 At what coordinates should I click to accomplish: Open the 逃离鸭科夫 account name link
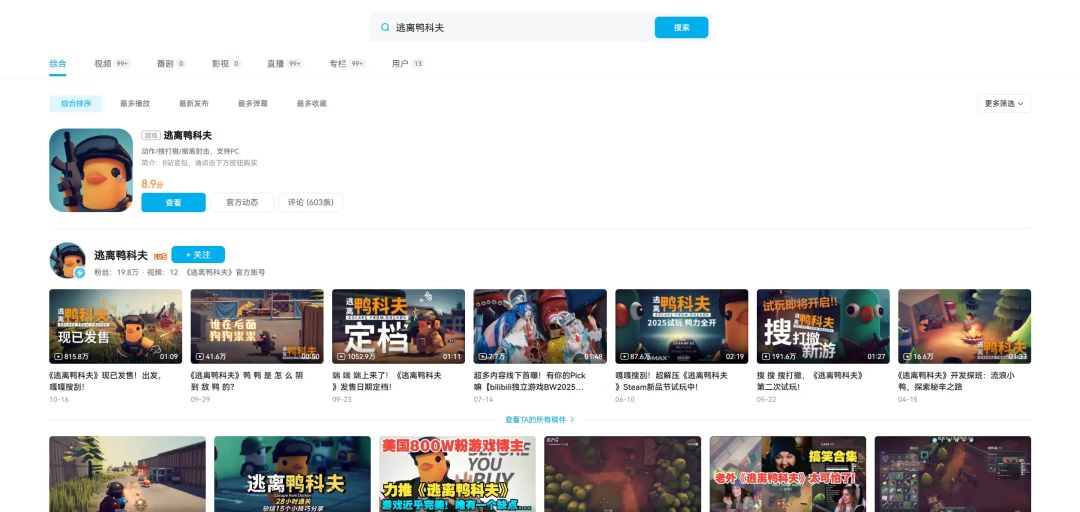121,255
